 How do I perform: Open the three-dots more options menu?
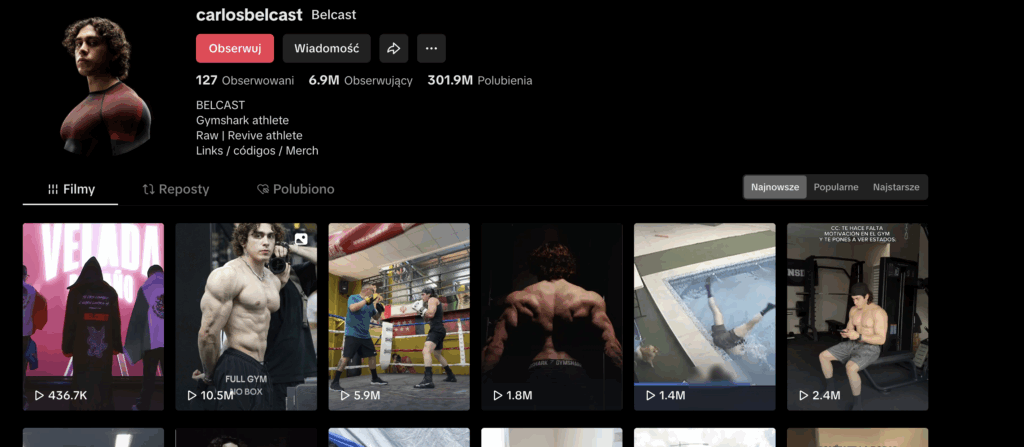click(x=431, y=48)
